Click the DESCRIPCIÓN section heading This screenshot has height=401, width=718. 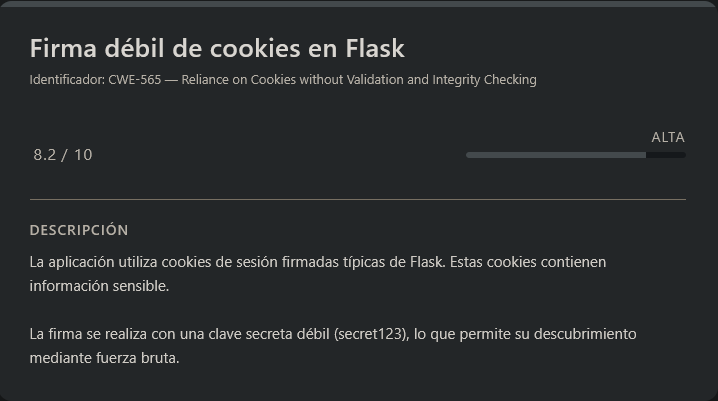(79, 230)
